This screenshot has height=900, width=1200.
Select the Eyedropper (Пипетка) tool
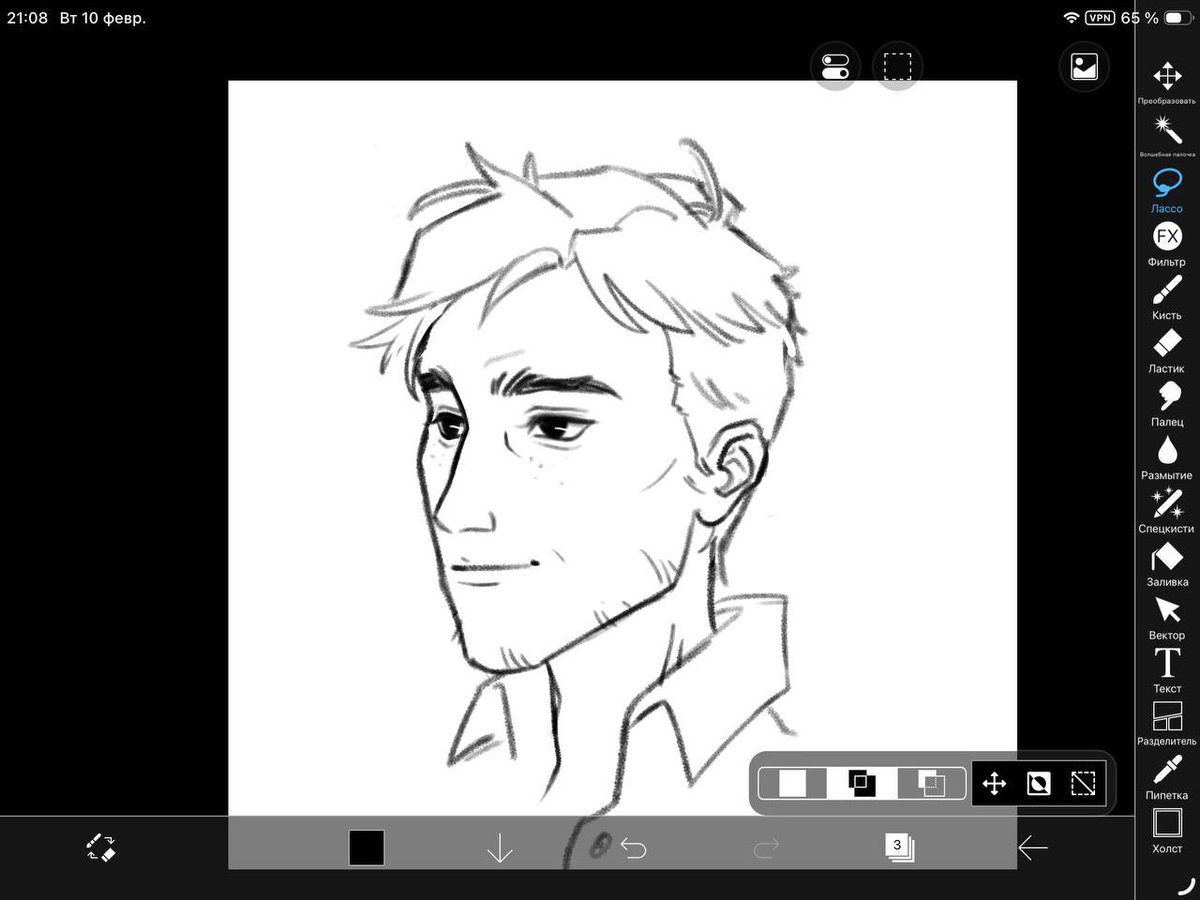pyautogui.click(x=1167, y=777)
